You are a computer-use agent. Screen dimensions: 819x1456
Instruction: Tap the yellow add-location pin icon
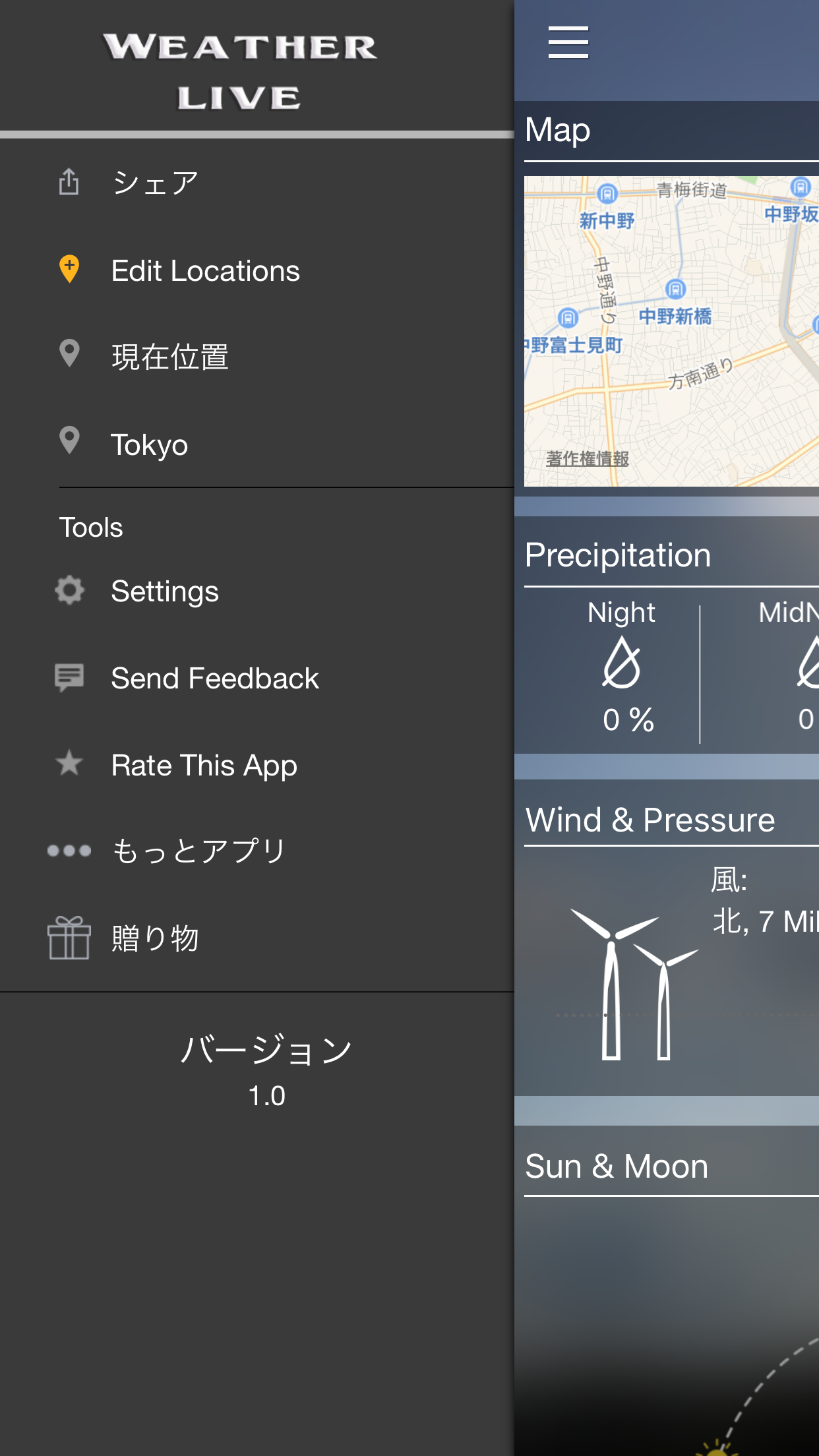[69, 269]
